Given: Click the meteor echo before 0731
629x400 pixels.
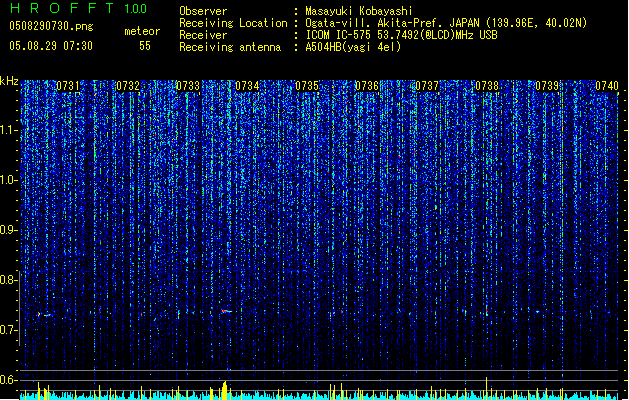Looking at the screenshot, I should 45,315.
